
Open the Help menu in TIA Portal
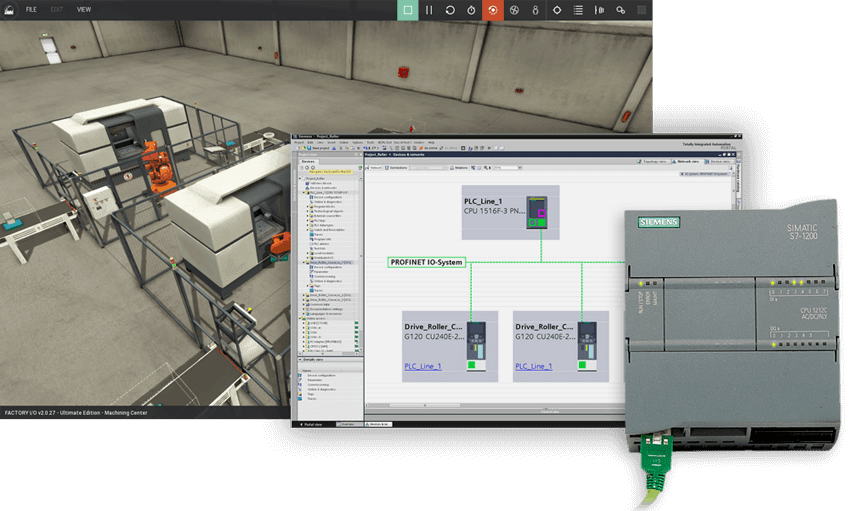coord(431,143)
